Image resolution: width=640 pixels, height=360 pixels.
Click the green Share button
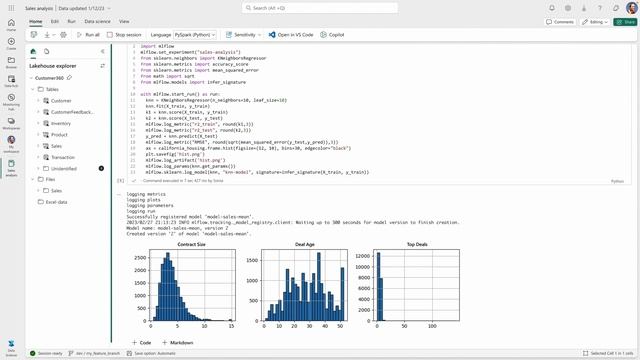(625, 22)
